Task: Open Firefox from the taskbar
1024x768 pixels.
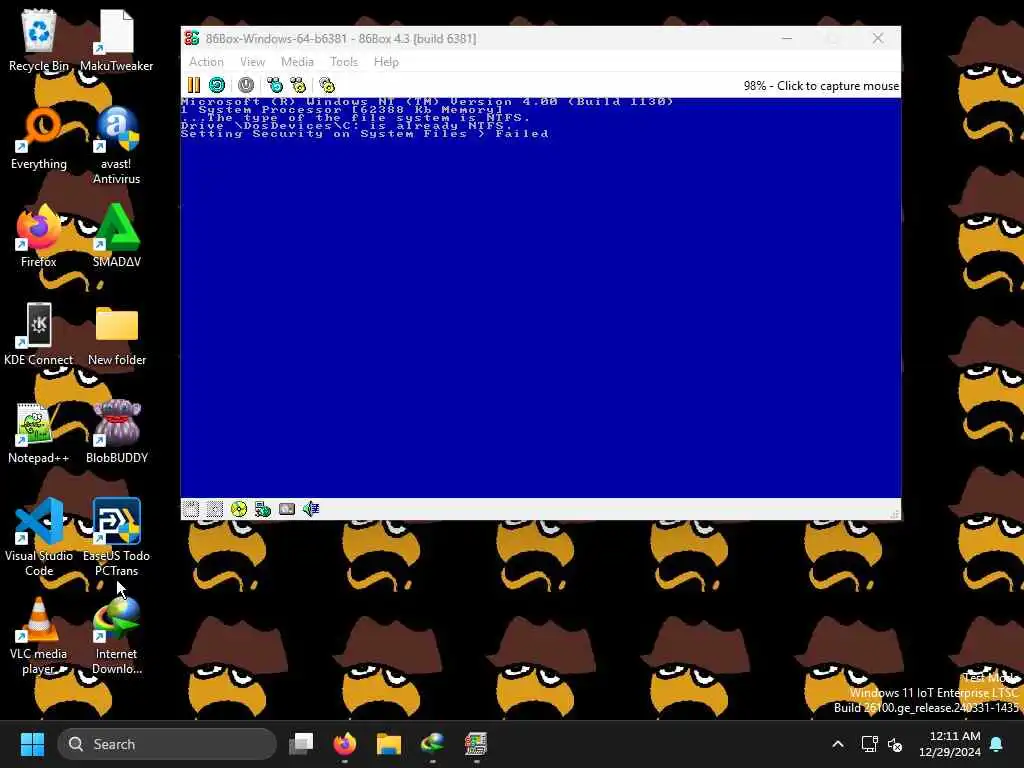Action: point(345,744)
